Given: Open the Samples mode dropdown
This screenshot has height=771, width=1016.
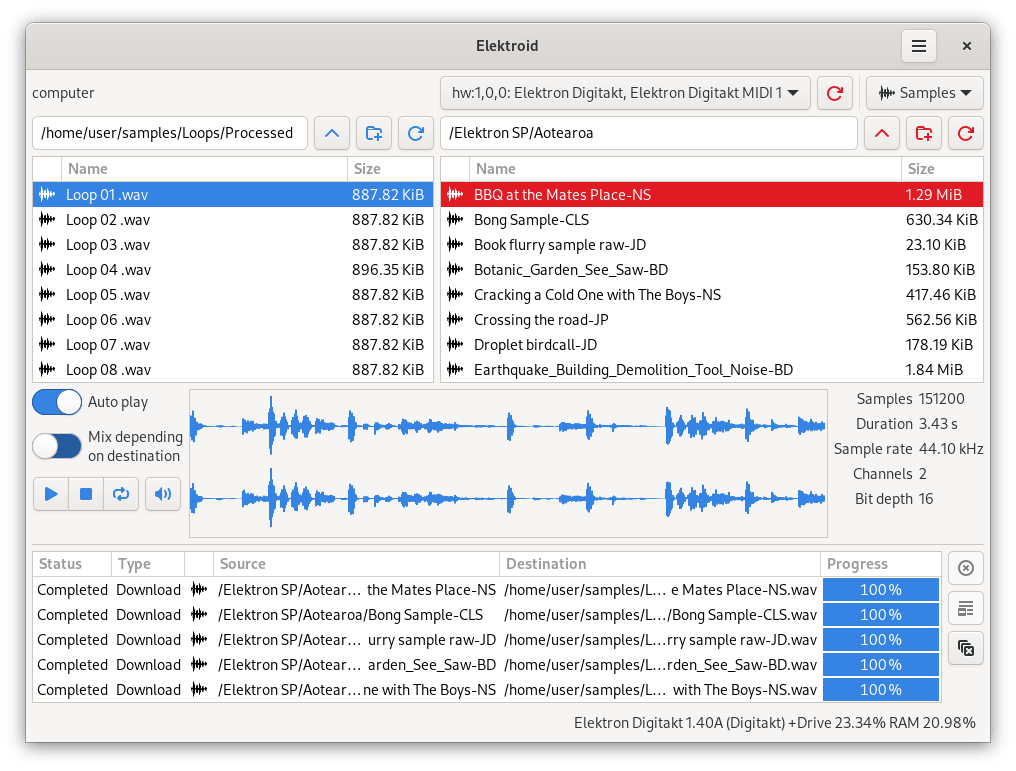Looking at the screenshot, I should [924, 93].
